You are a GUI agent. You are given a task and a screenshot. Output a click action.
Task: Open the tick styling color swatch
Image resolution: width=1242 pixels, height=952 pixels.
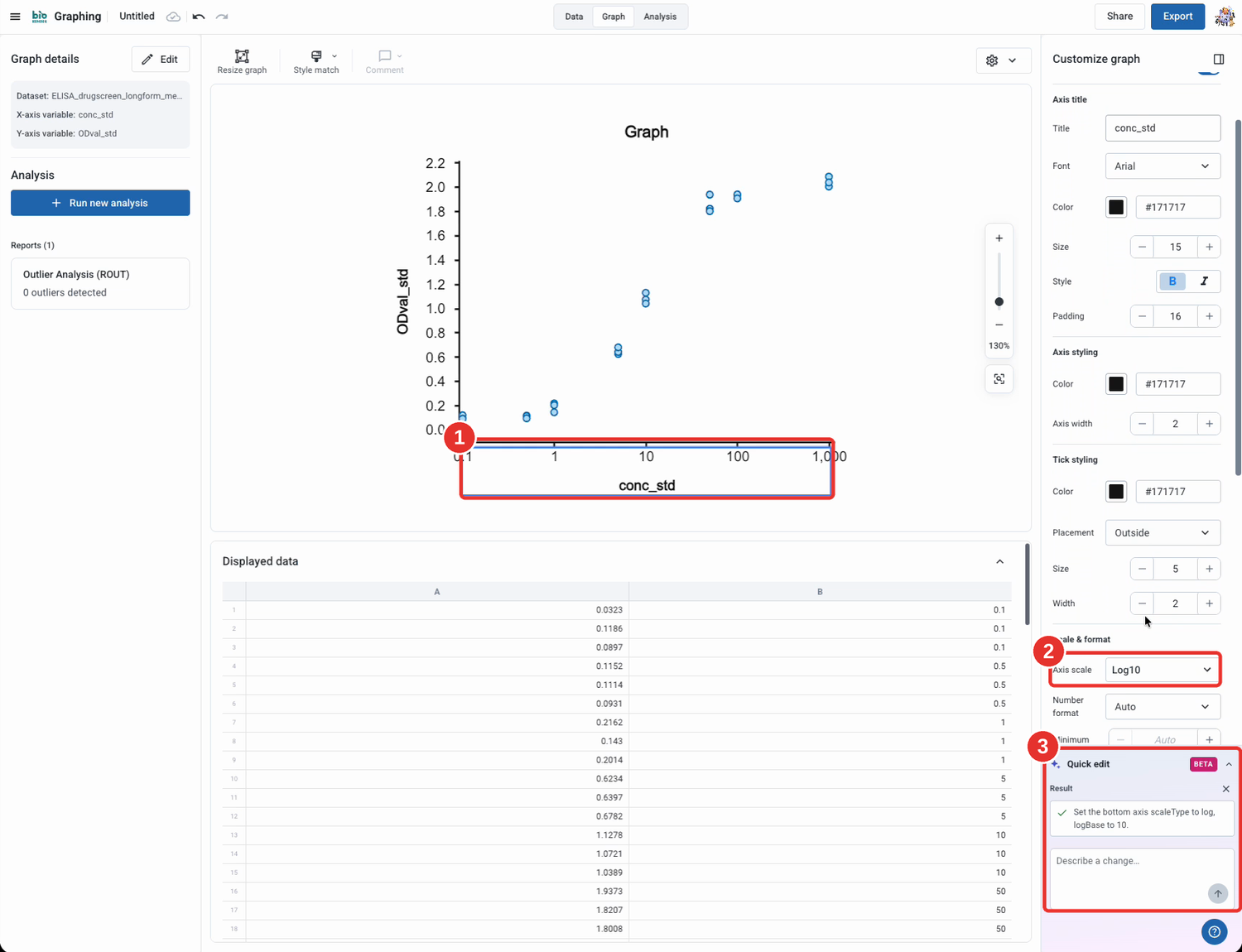point(1116,492)
